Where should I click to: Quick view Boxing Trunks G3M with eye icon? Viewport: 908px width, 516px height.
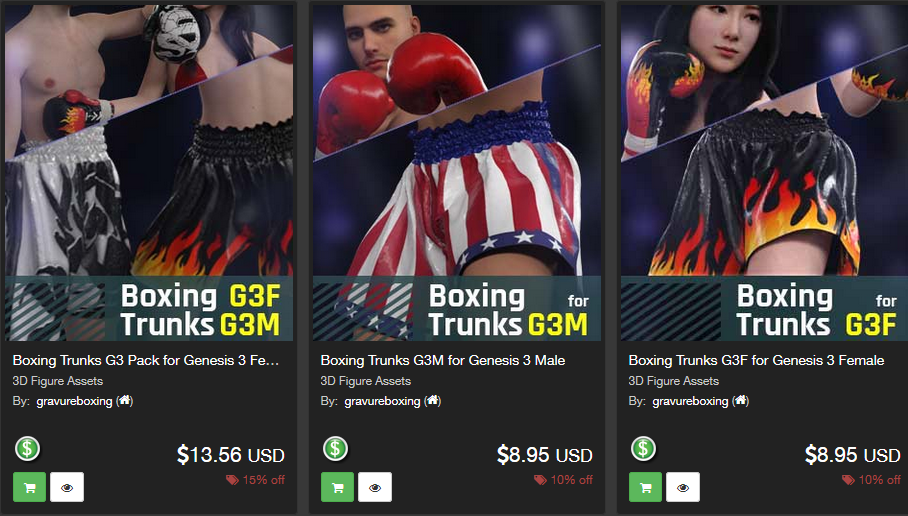coord(375,487)
